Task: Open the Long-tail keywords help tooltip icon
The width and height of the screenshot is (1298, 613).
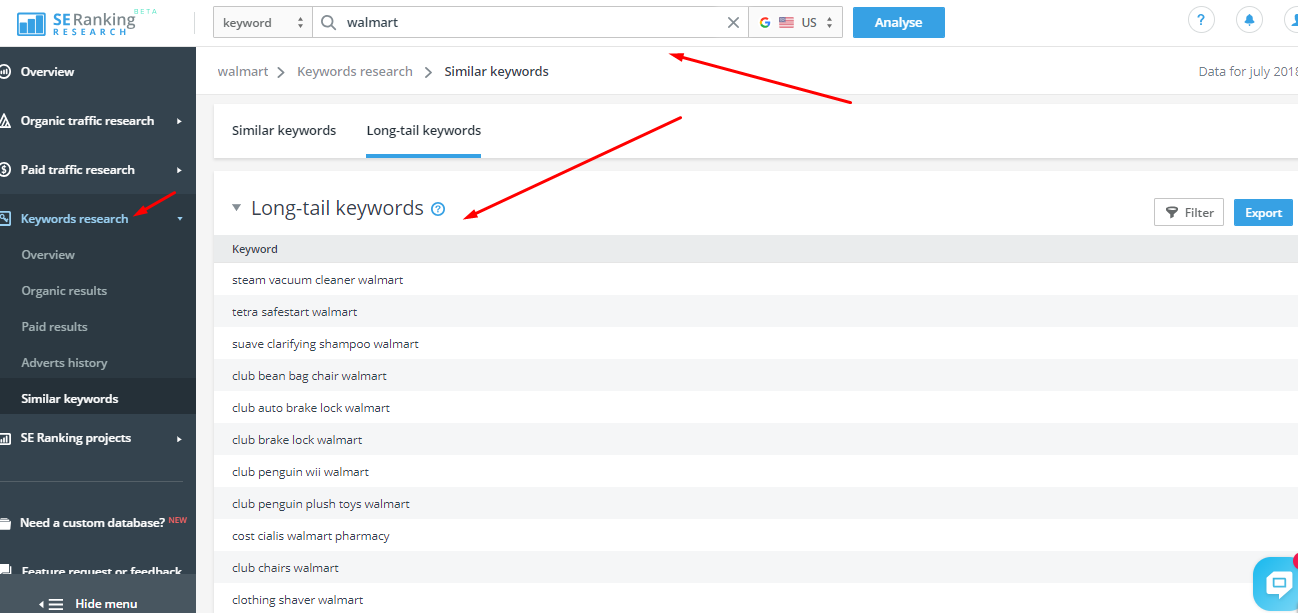Action: coord(438,209)
